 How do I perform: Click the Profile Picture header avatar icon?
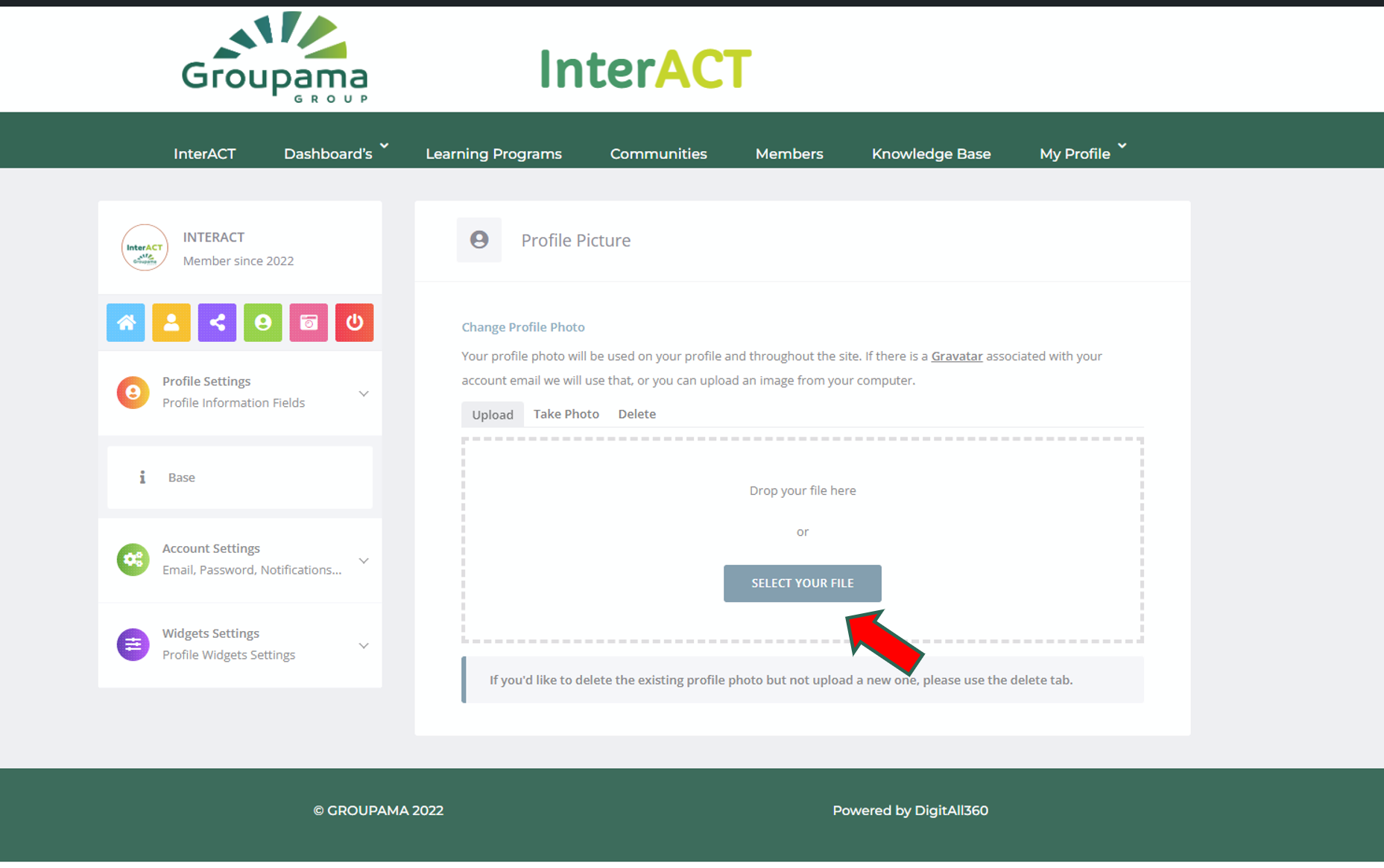479,240
